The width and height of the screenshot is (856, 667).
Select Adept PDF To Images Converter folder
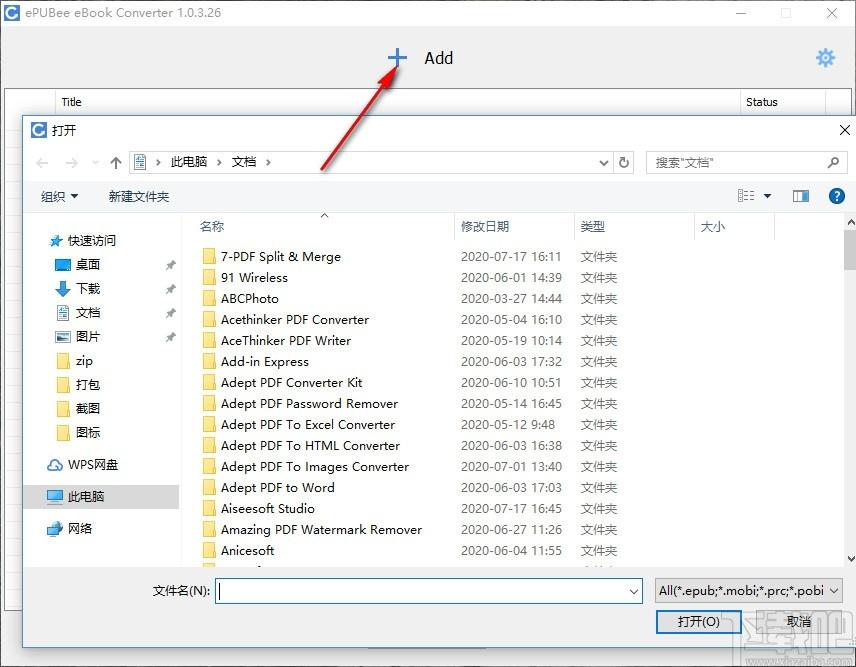pyautogui.click(x=315, y=467)
